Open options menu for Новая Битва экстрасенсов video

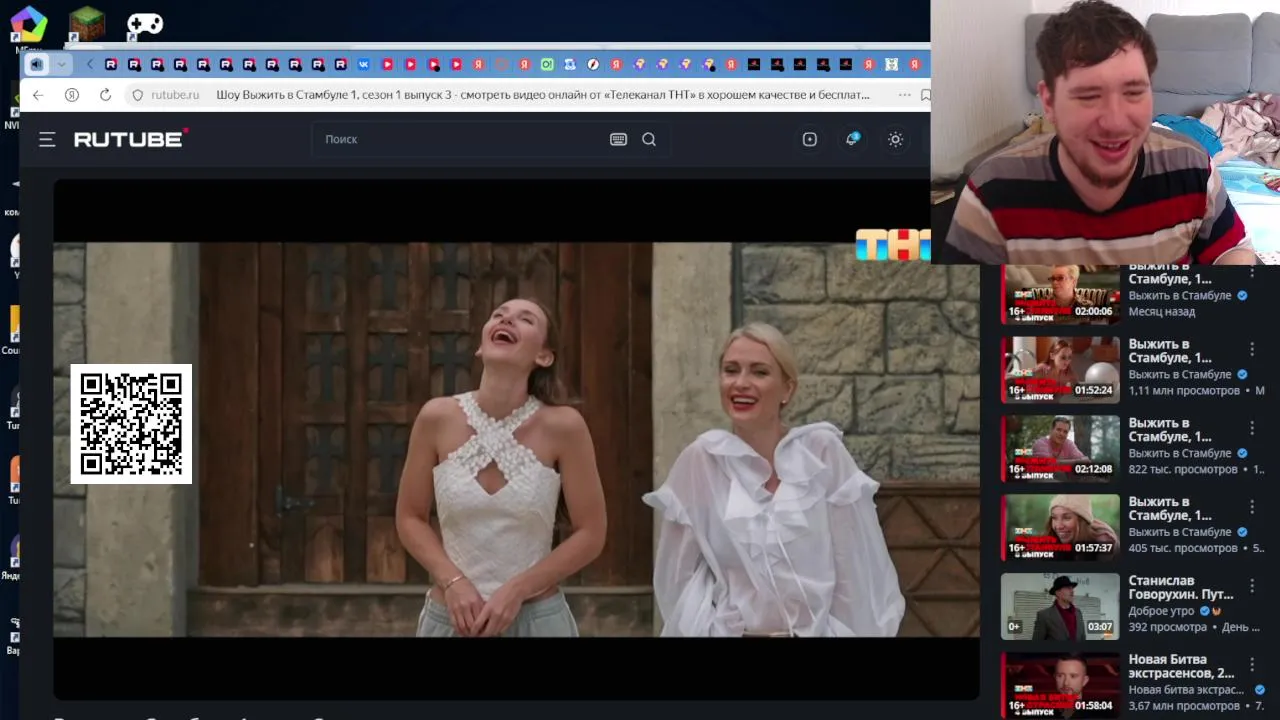tap(1252, 665)
